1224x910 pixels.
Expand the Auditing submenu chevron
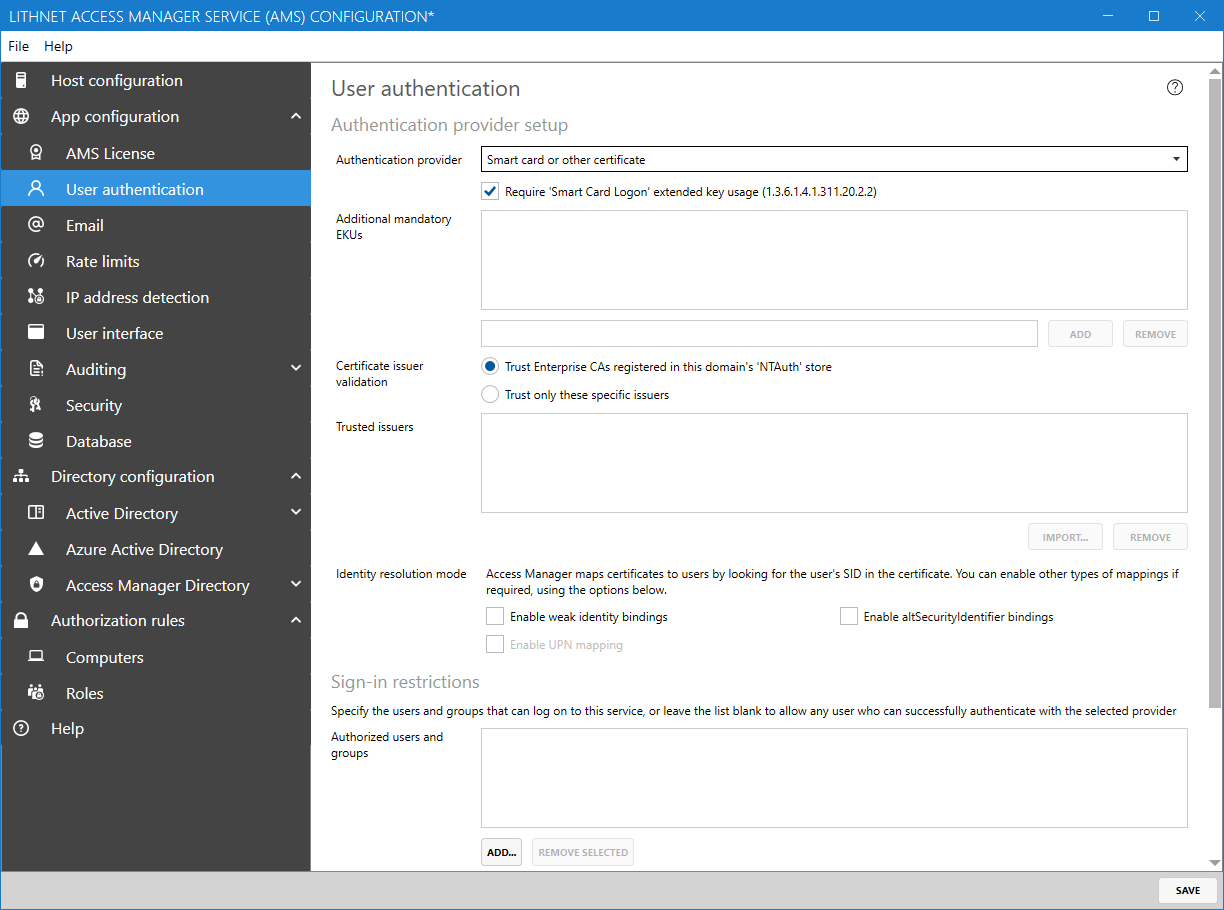(x=295, y=369)
